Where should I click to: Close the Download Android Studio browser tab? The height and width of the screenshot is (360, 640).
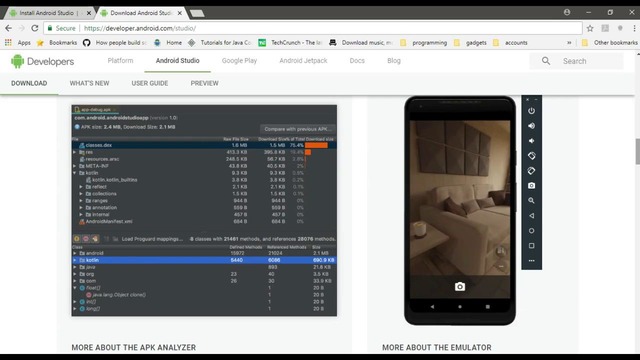pyautogui.click(x=180, y=13)
